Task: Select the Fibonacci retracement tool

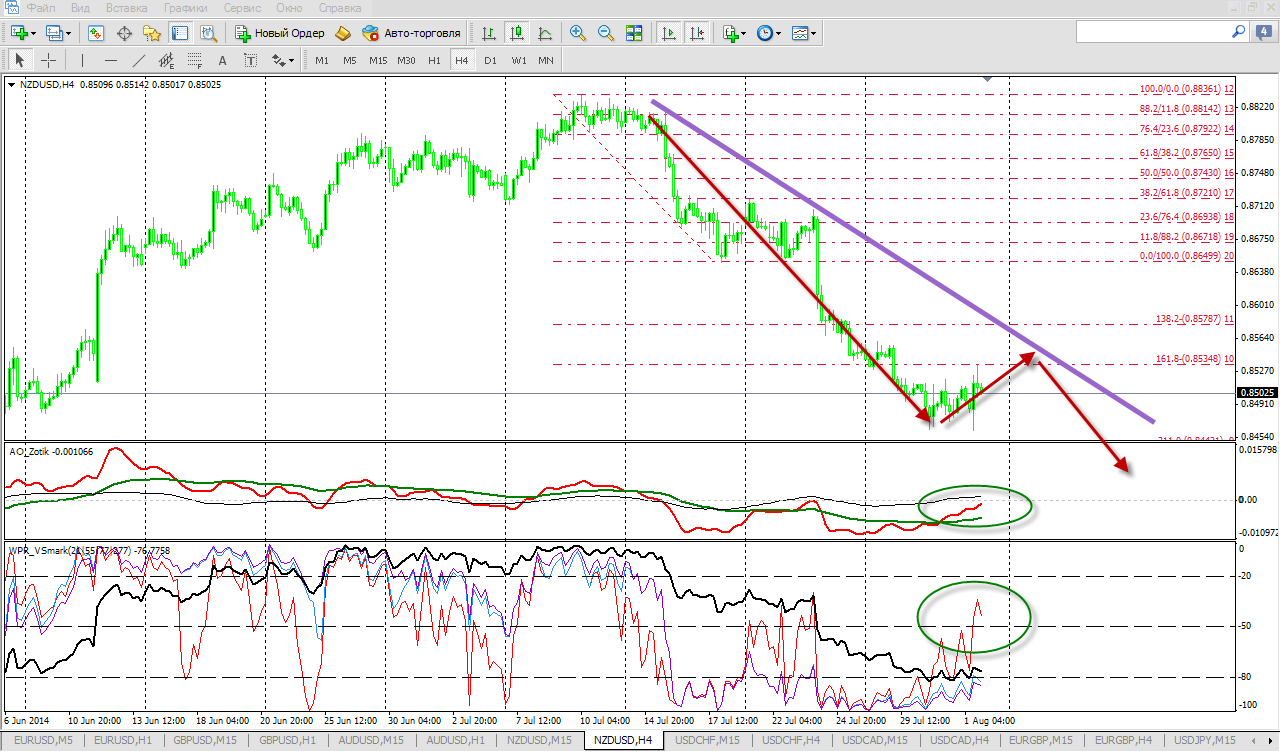Action: point(194,60)
